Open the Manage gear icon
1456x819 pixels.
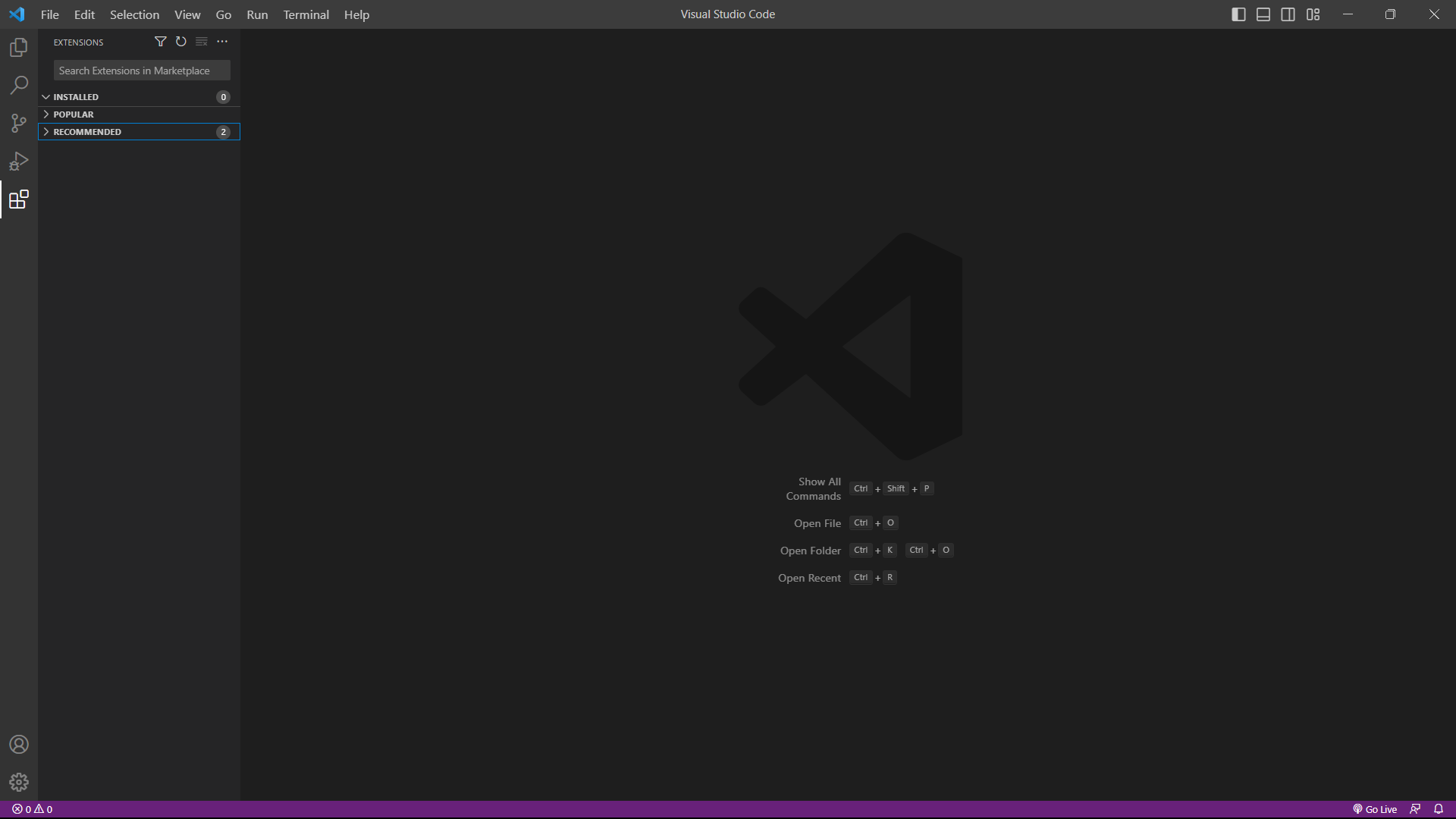(x=19, y=782)
